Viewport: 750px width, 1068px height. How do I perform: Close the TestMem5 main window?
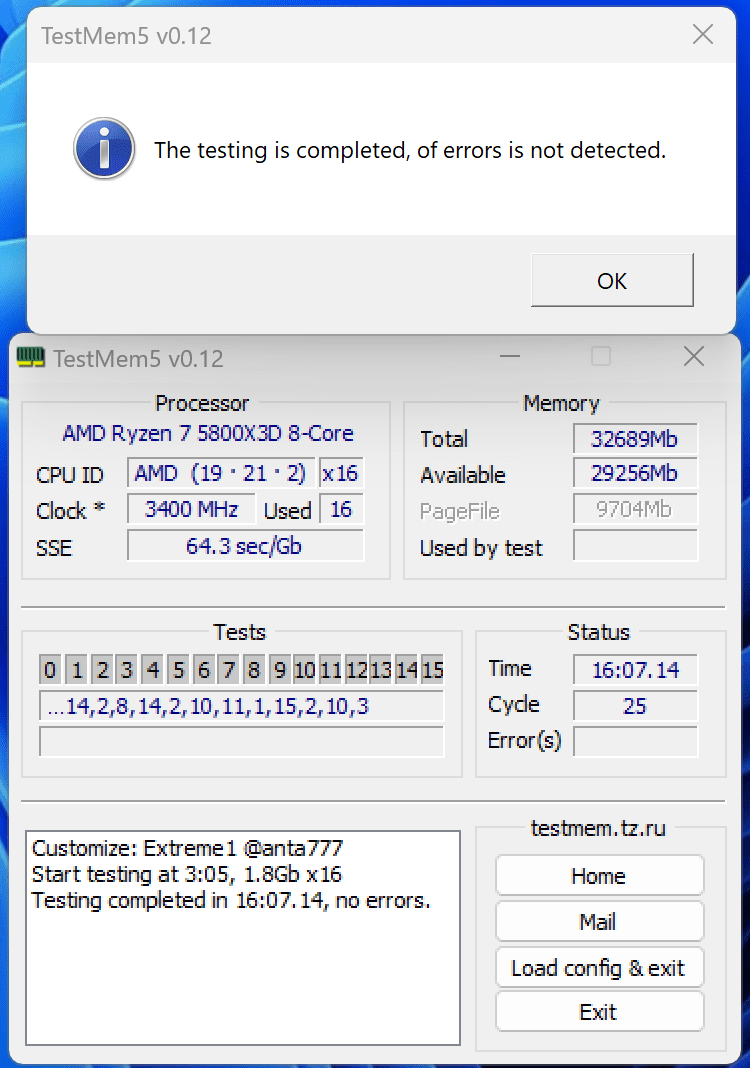tap(693, 356)
